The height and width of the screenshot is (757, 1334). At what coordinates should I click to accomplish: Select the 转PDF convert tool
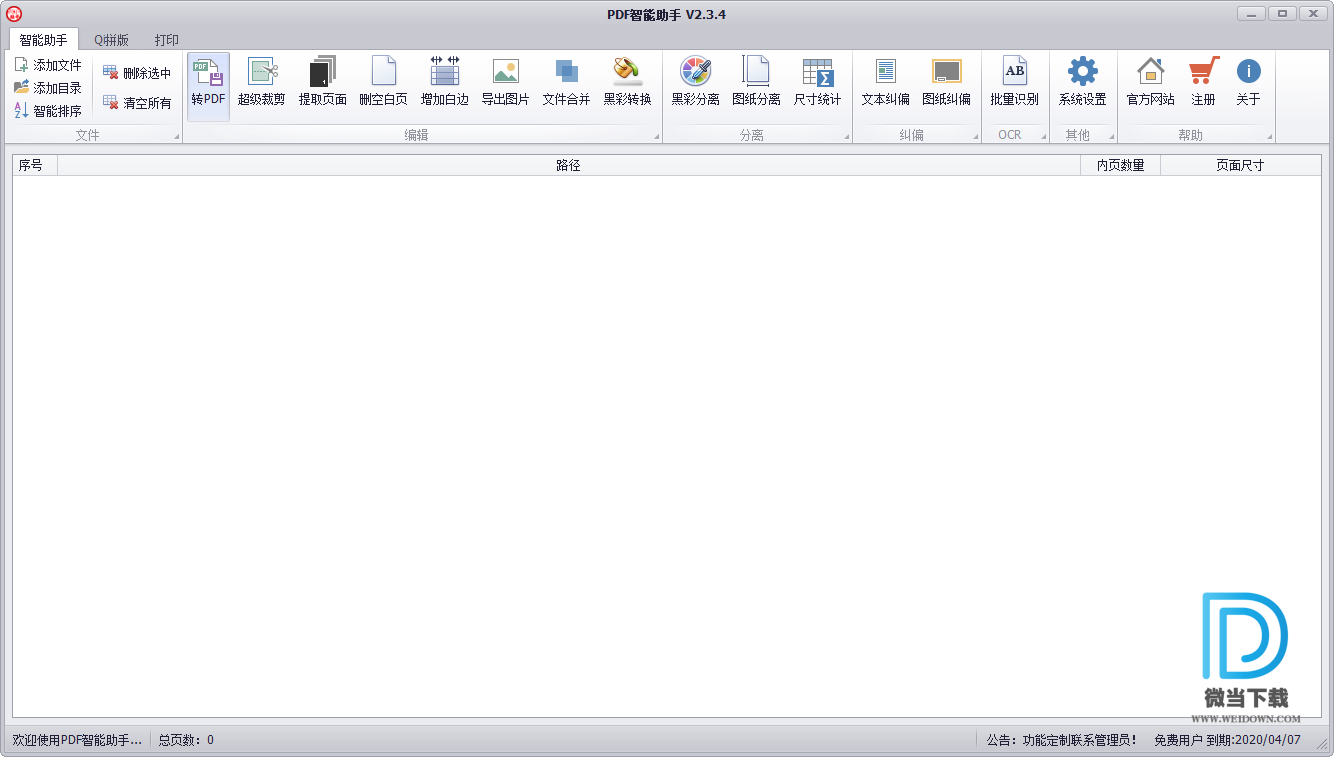[x=208, y=86]
